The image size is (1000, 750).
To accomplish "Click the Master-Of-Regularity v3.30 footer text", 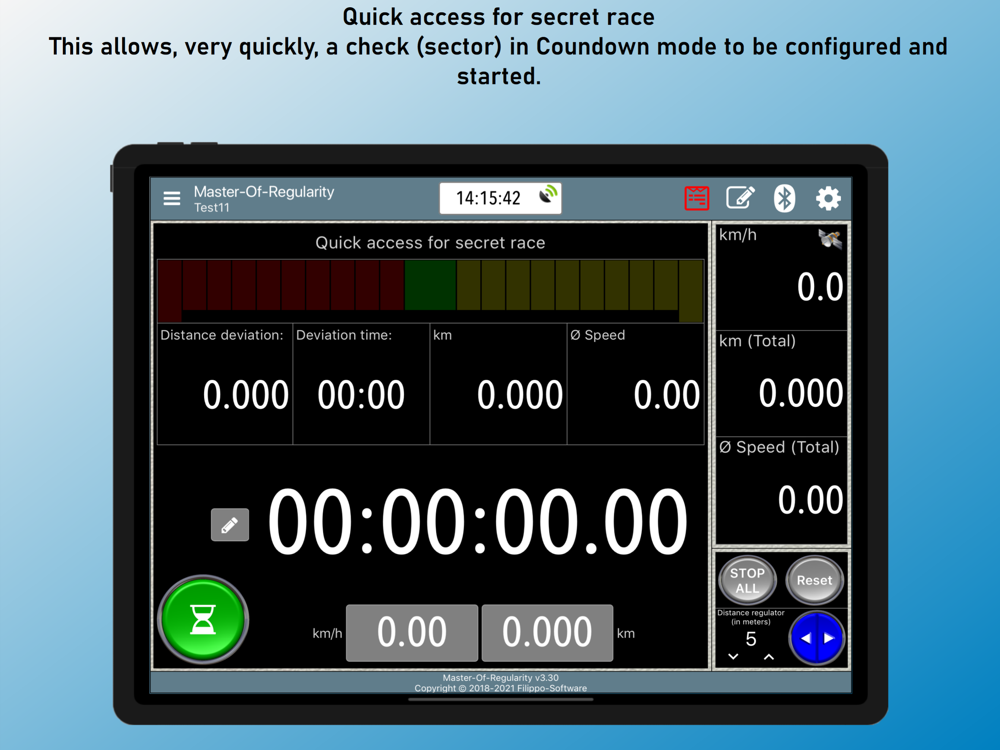I will 501,678.
